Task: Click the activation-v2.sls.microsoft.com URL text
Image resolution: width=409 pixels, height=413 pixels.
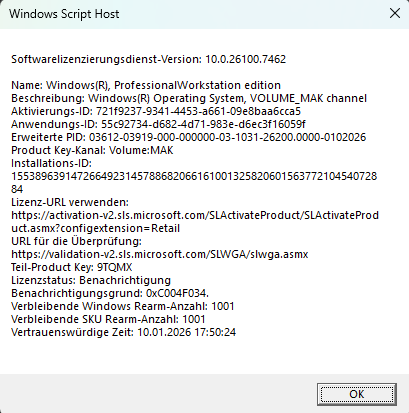Action: pos(195,215)
